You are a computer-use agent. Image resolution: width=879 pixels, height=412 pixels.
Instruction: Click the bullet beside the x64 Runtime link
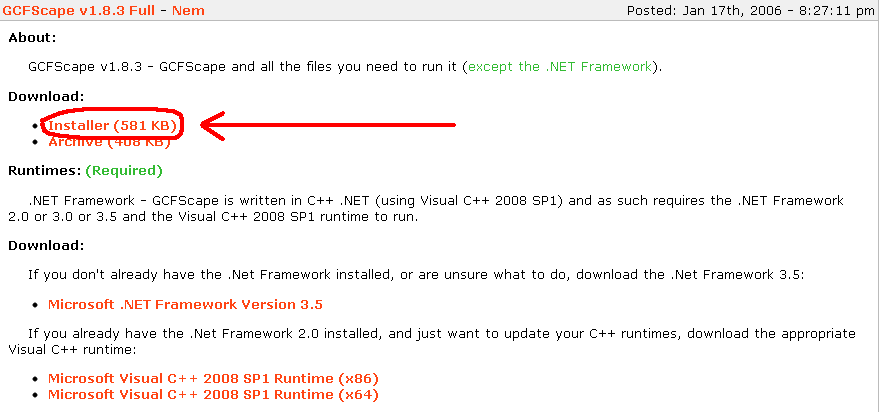38,394
